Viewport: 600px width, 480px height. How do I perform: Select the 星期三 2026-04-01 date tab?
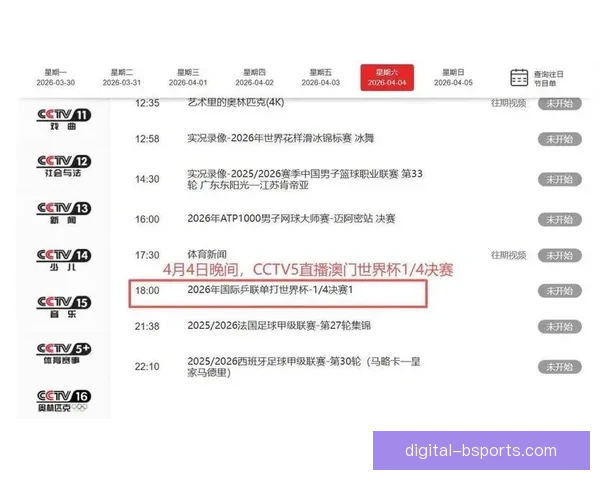(188, 78)
